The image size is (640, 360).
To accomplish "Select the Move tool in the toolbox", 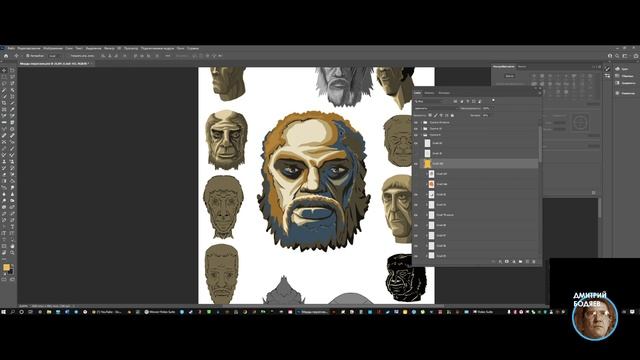I will [x=4, y=70].
